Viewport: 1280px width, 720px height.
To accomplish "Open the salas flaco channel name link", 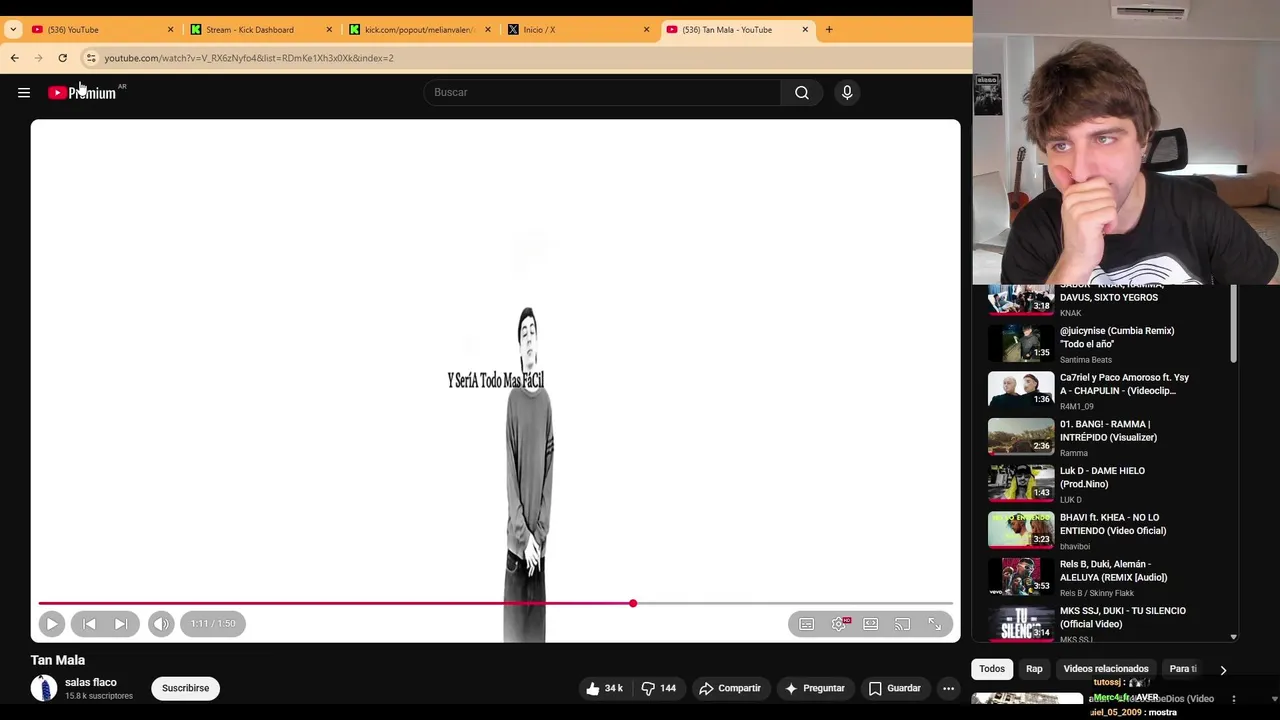I will click(x=91, y=683).
